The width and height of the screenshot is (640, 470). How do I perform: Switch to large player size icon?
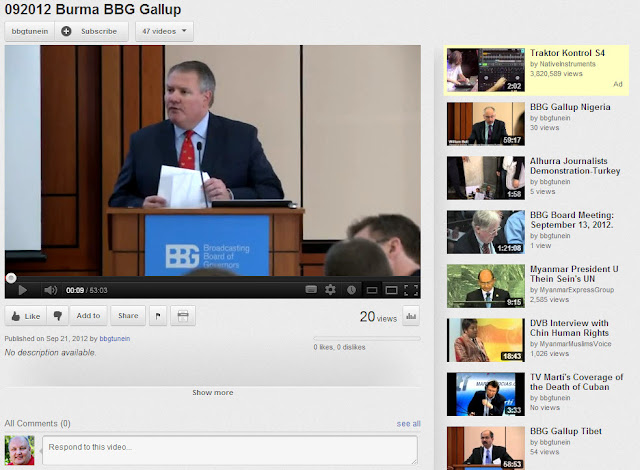click(x=391, y=290)
